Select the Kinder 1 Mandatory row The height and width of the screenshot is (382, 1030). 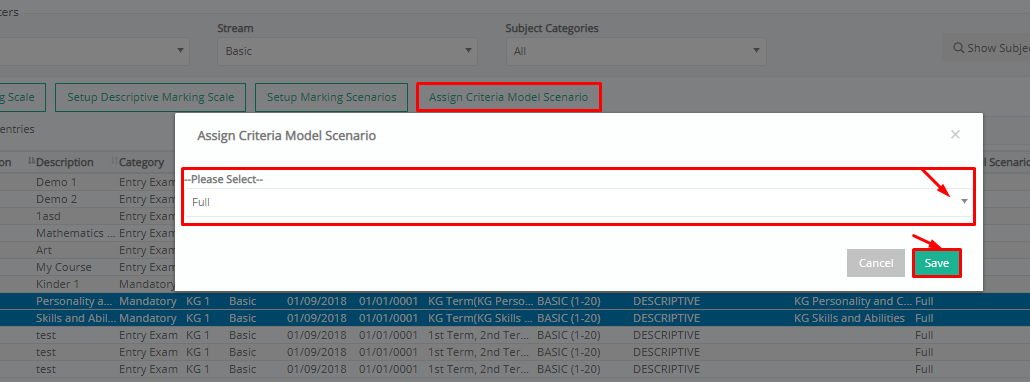(87, 284)
